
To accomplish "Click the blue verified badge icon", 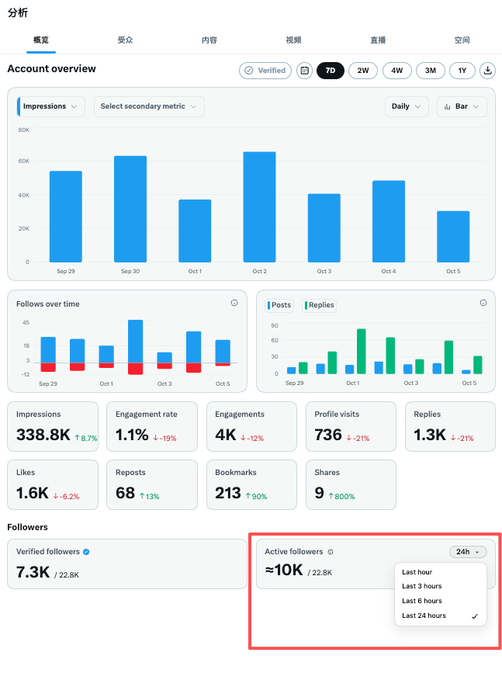I will (86, 552).
